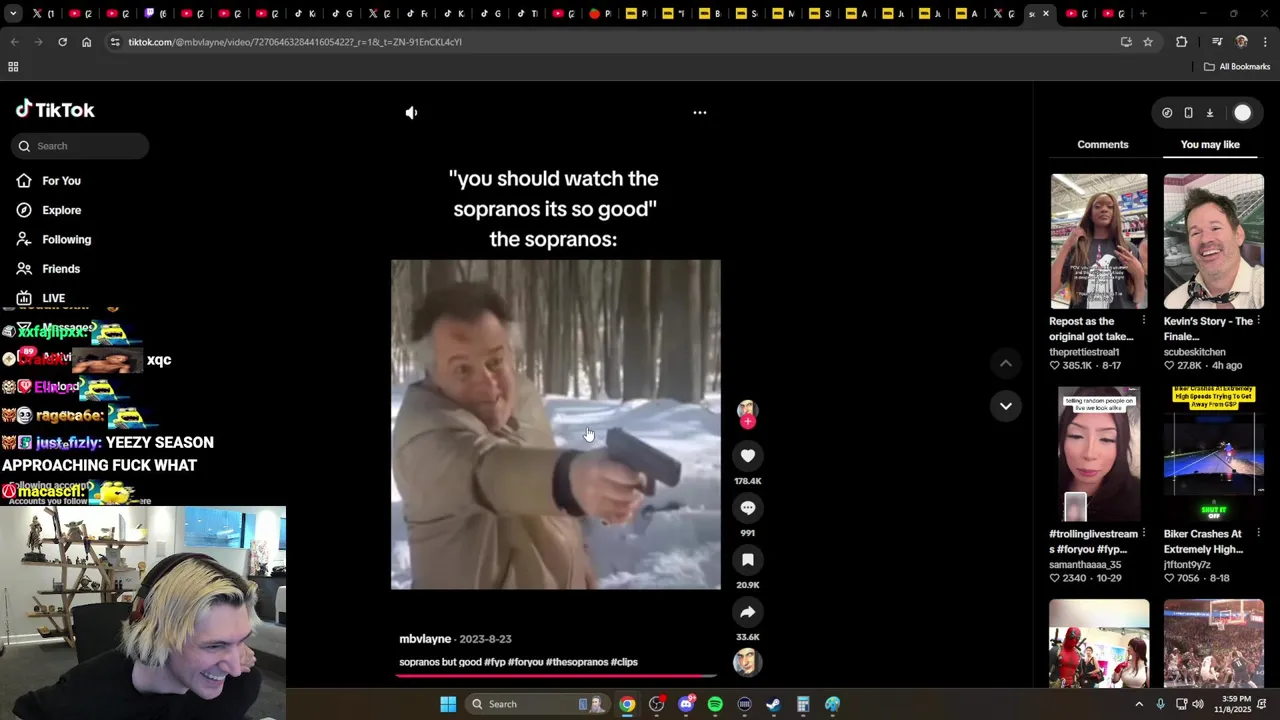The image size is (1280, 720).
Task: Click the phone icon in the top-right pill
Action: tap(1188, 113)
